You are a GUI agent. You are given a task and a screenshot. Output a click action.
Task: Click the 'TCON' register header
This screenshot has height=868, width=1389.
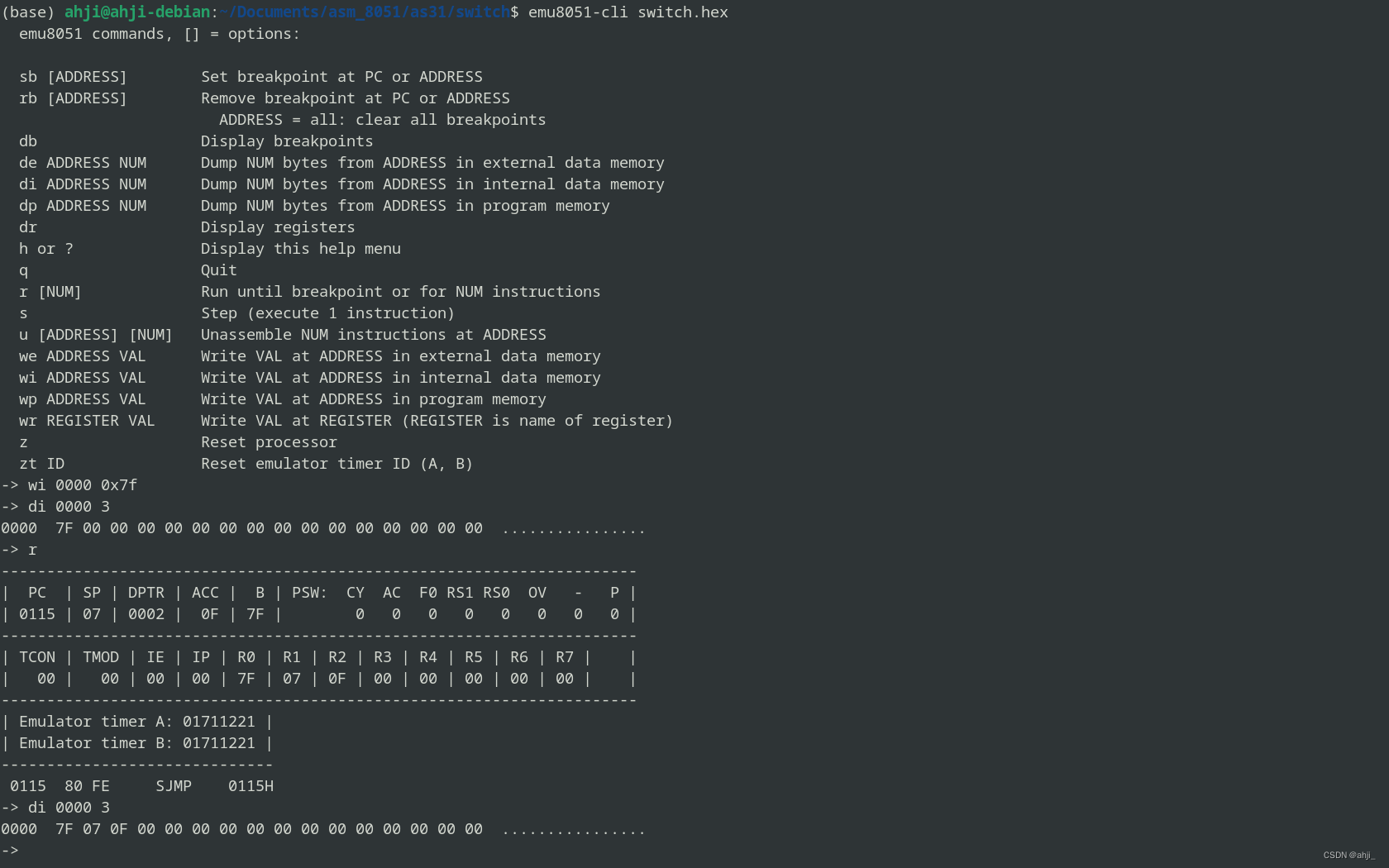37,657
